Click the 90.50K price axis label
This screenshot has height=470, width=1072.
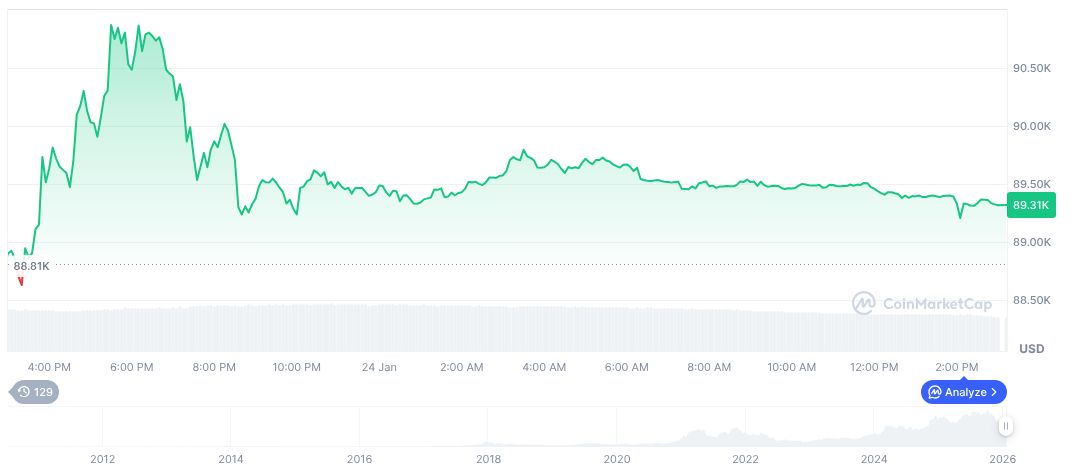pyautogui.click(x=1031, y=69)
